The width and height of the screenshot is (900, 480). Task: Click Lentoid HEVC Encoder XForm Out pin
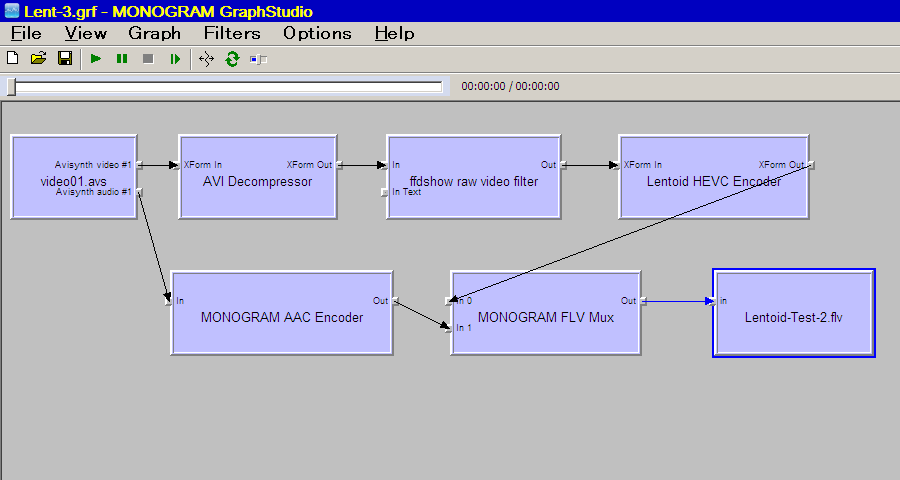[x=811, y=165]
